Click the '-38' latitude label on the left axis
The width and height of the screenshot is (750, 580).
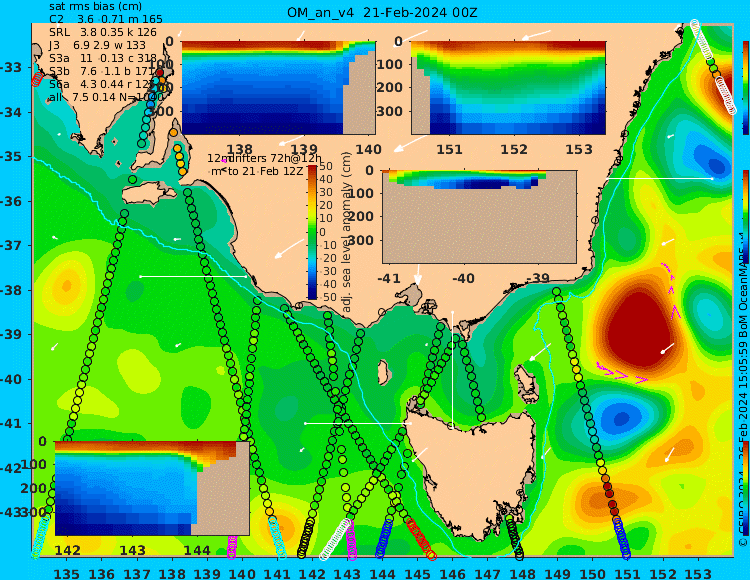(10, 290)
